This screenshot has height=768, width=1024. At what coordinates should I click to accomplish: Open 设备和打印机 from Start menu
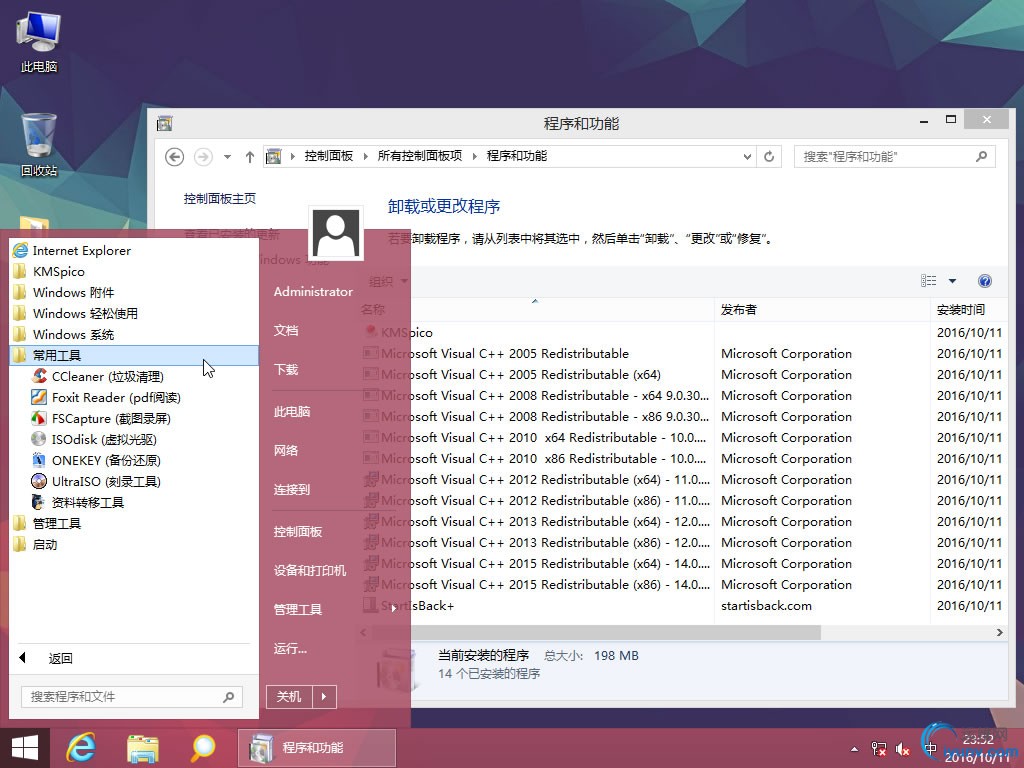click(310, 570)
